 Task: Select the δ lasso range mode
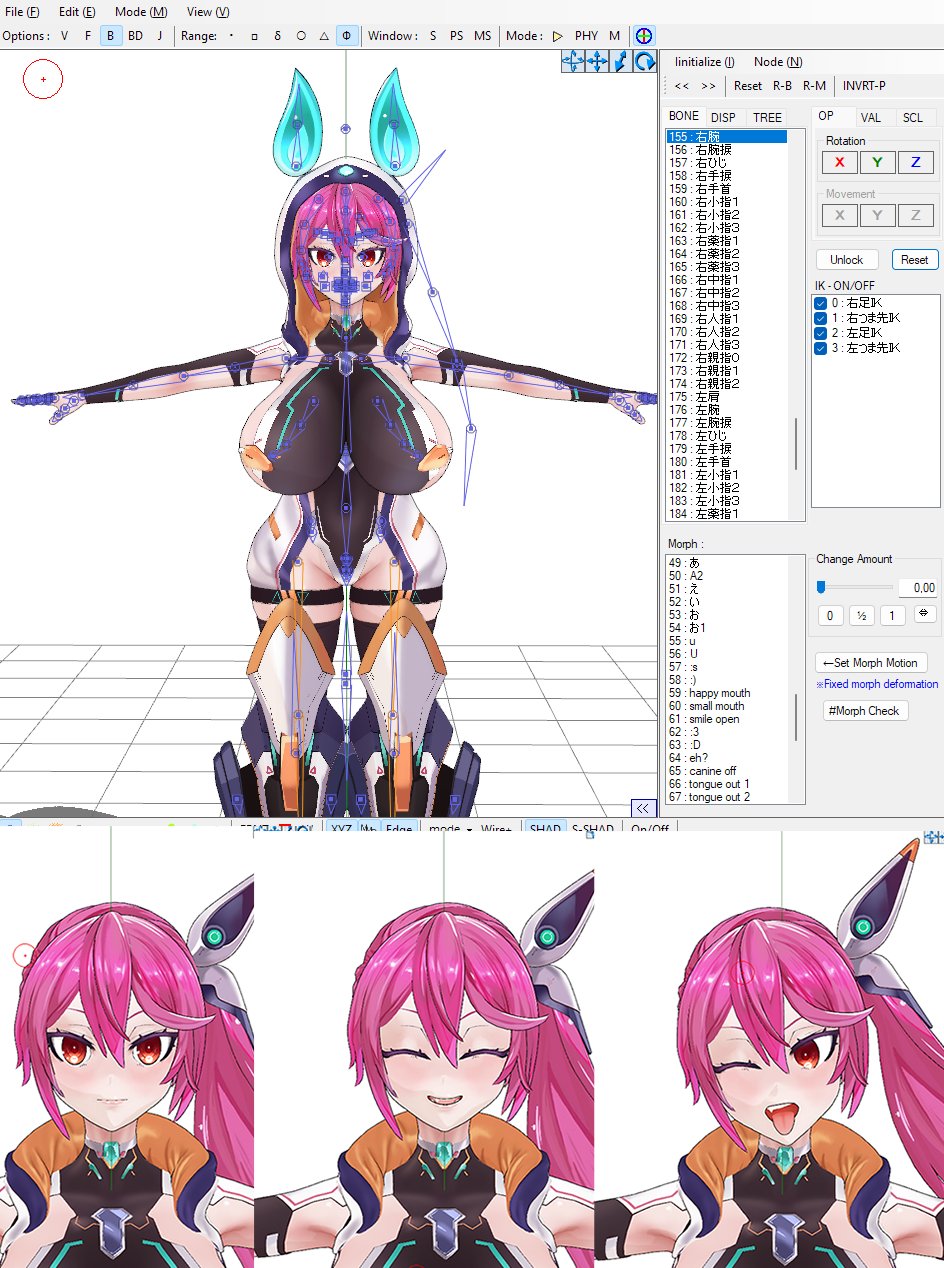[x=277, y=35]
